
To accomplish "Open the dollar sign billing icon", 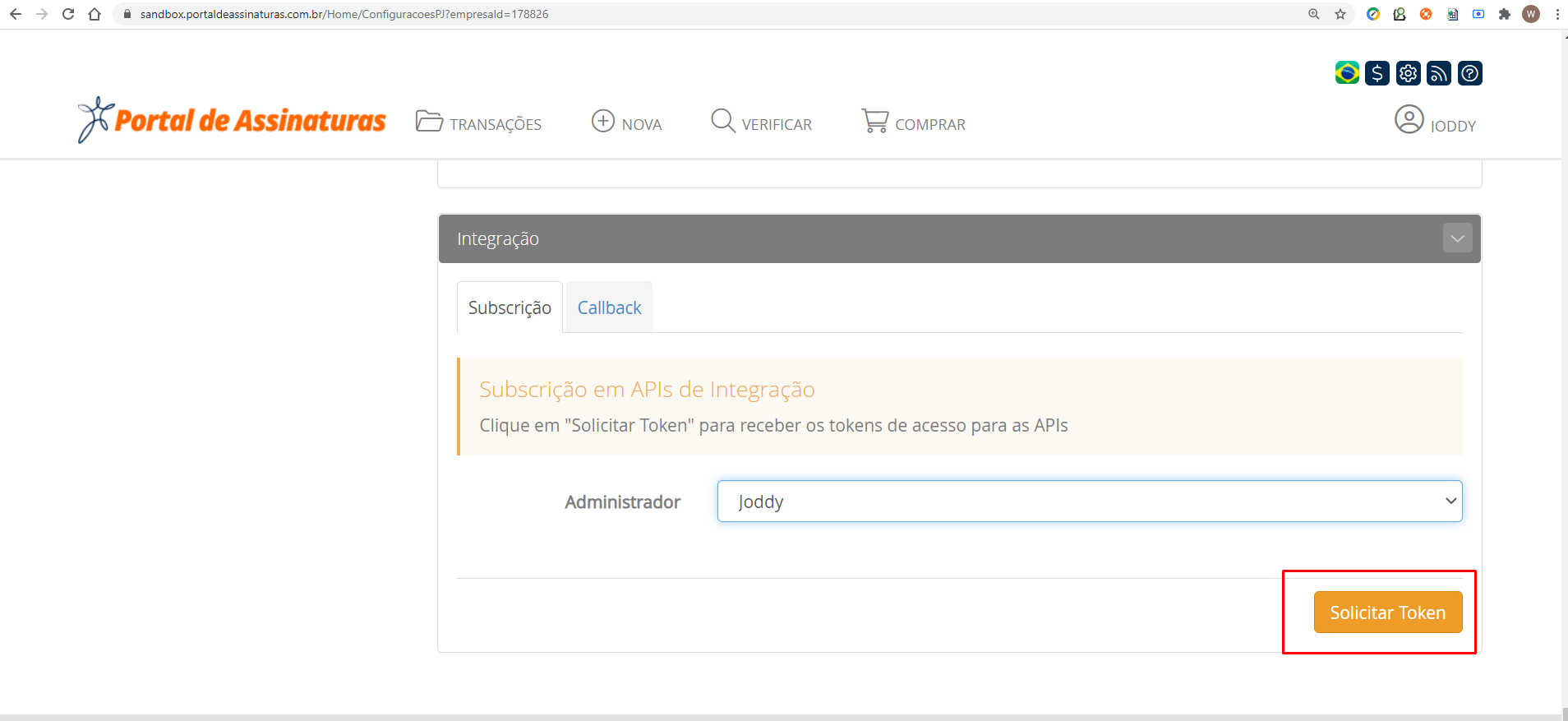I will click(x=1377, y=73).
